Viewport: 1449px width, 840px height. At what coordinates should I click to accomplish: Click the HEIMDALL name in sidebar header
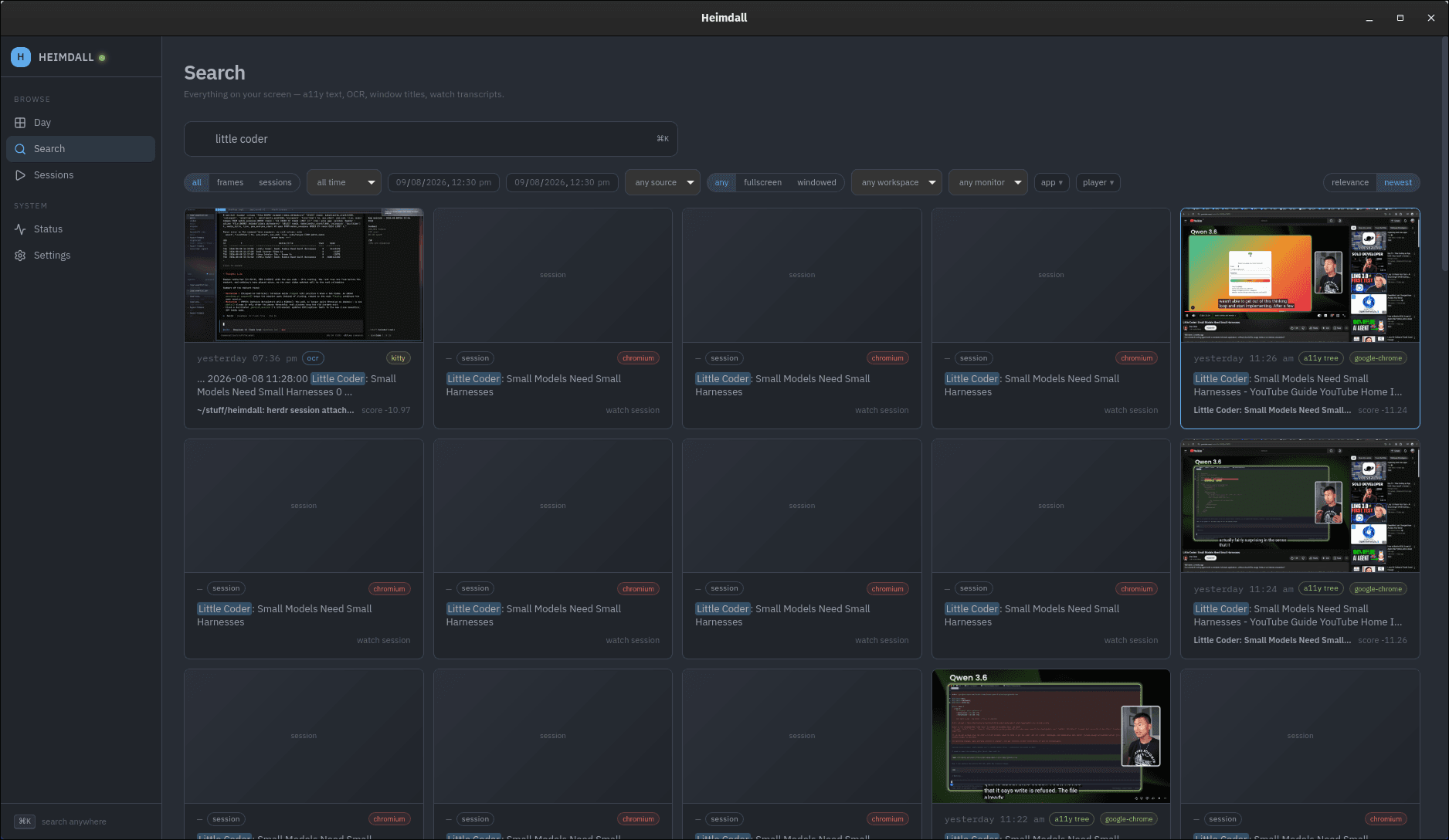click(x=66, y=58)
